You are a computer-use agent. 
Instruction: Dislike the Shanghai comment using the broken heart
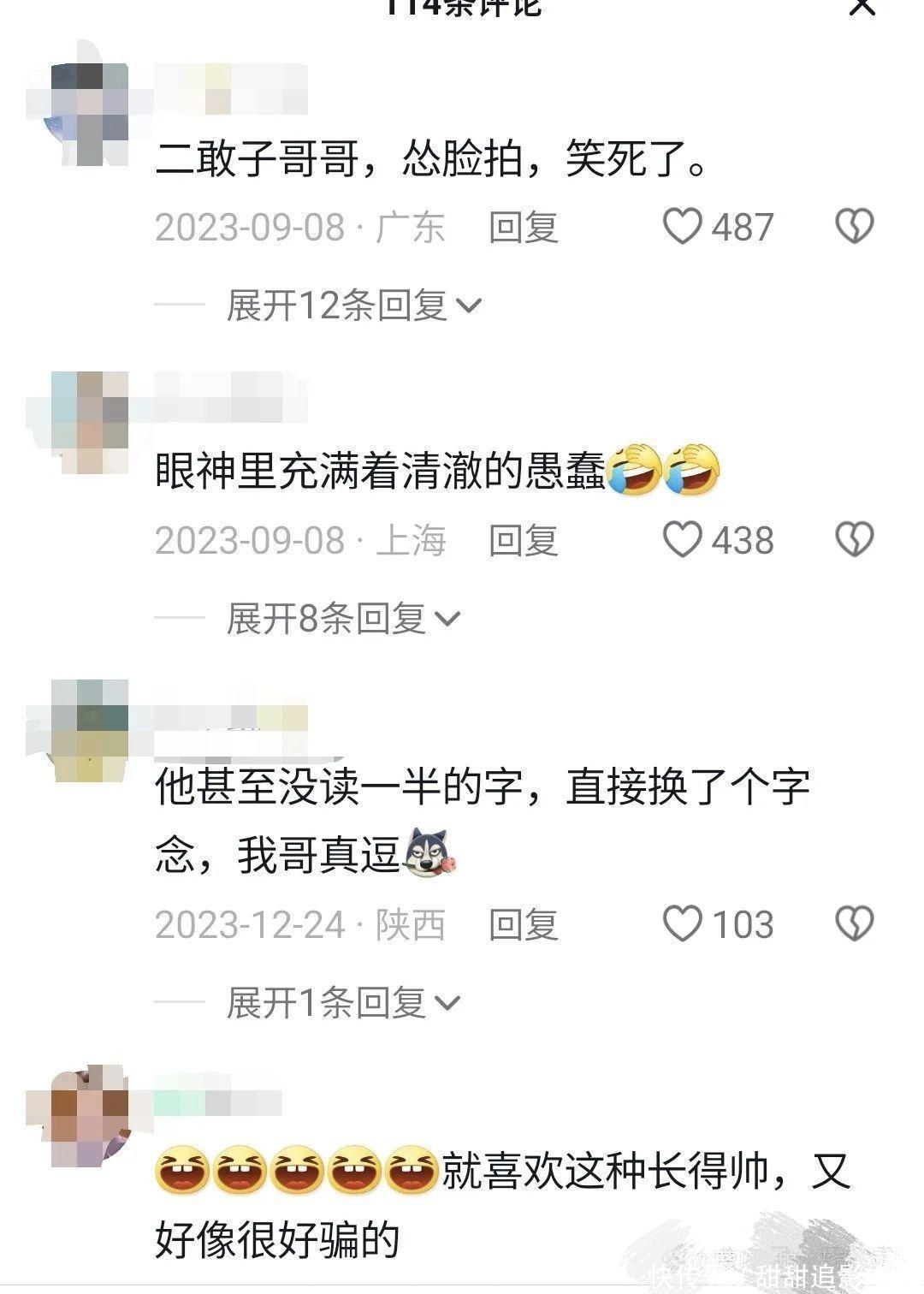pos(854,540)
